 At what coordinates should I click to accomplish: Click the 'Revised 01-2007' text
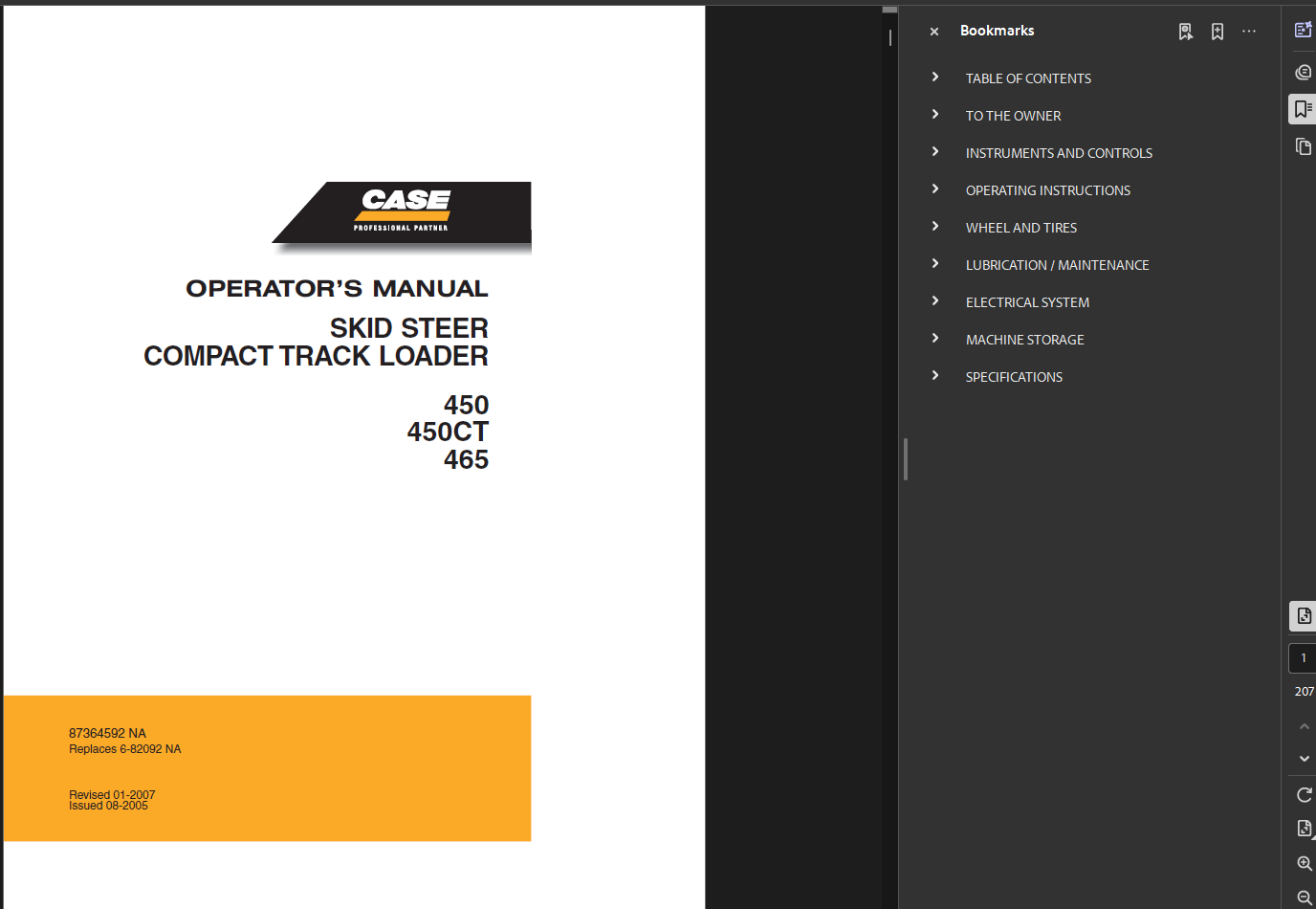pyautogui.click(x=112, y=794)
